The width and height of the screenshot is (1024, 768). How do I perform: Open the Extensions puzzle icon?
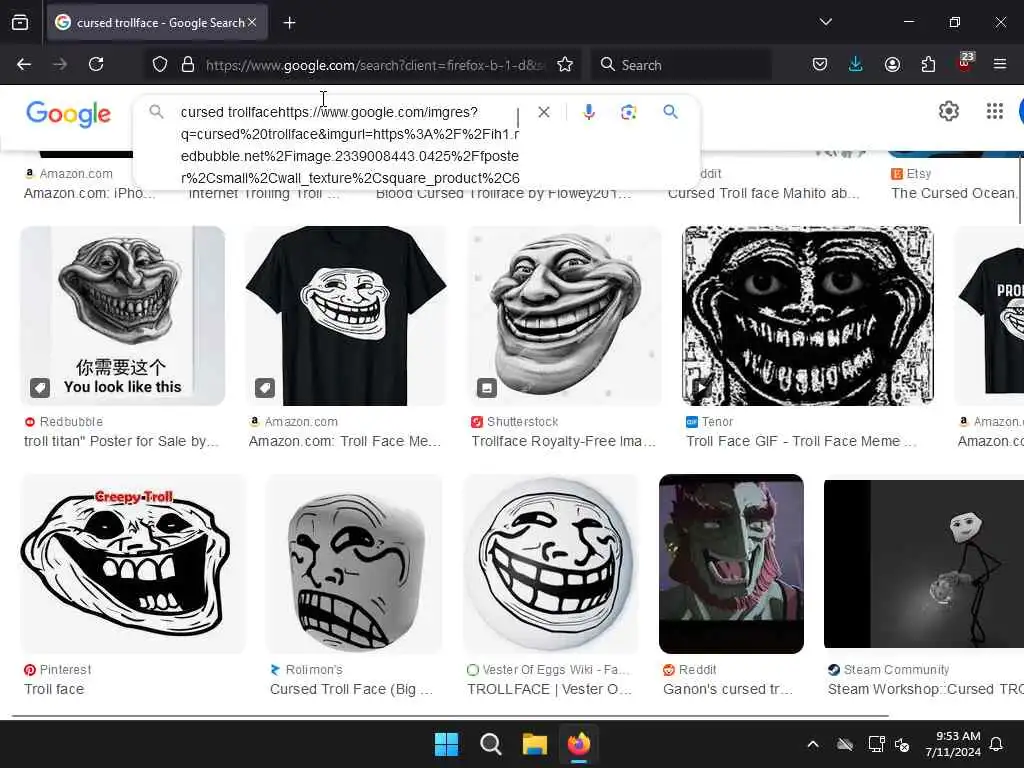point(928,64)
